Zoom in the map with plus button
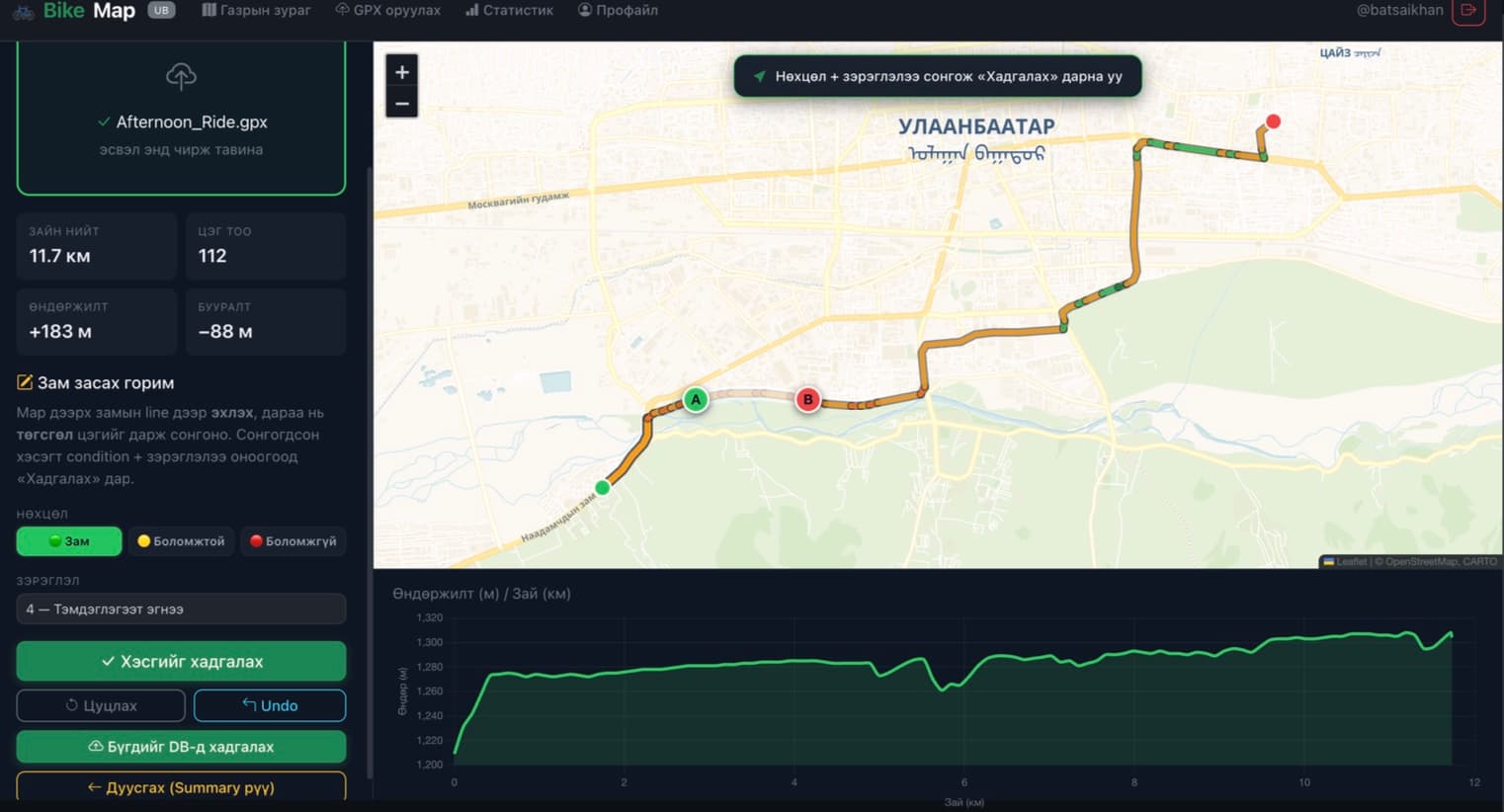 [402, 72]
